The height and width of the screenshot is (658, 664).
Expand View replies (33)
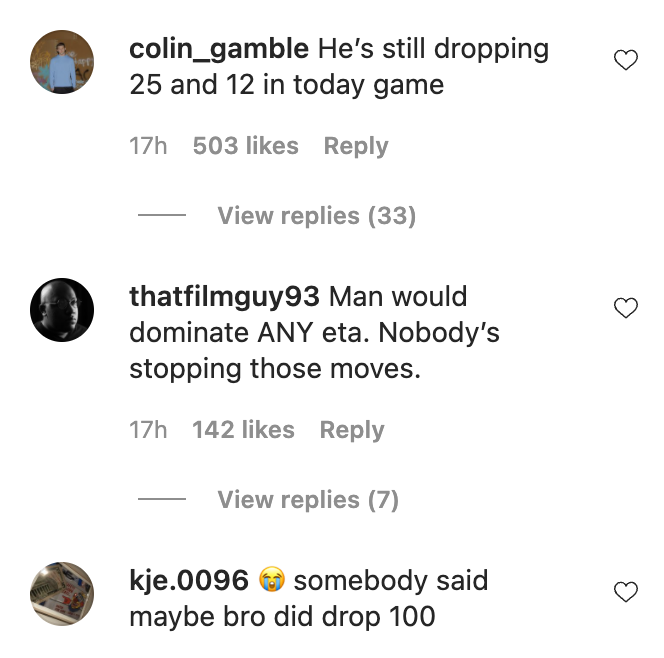tap(316, 216)
